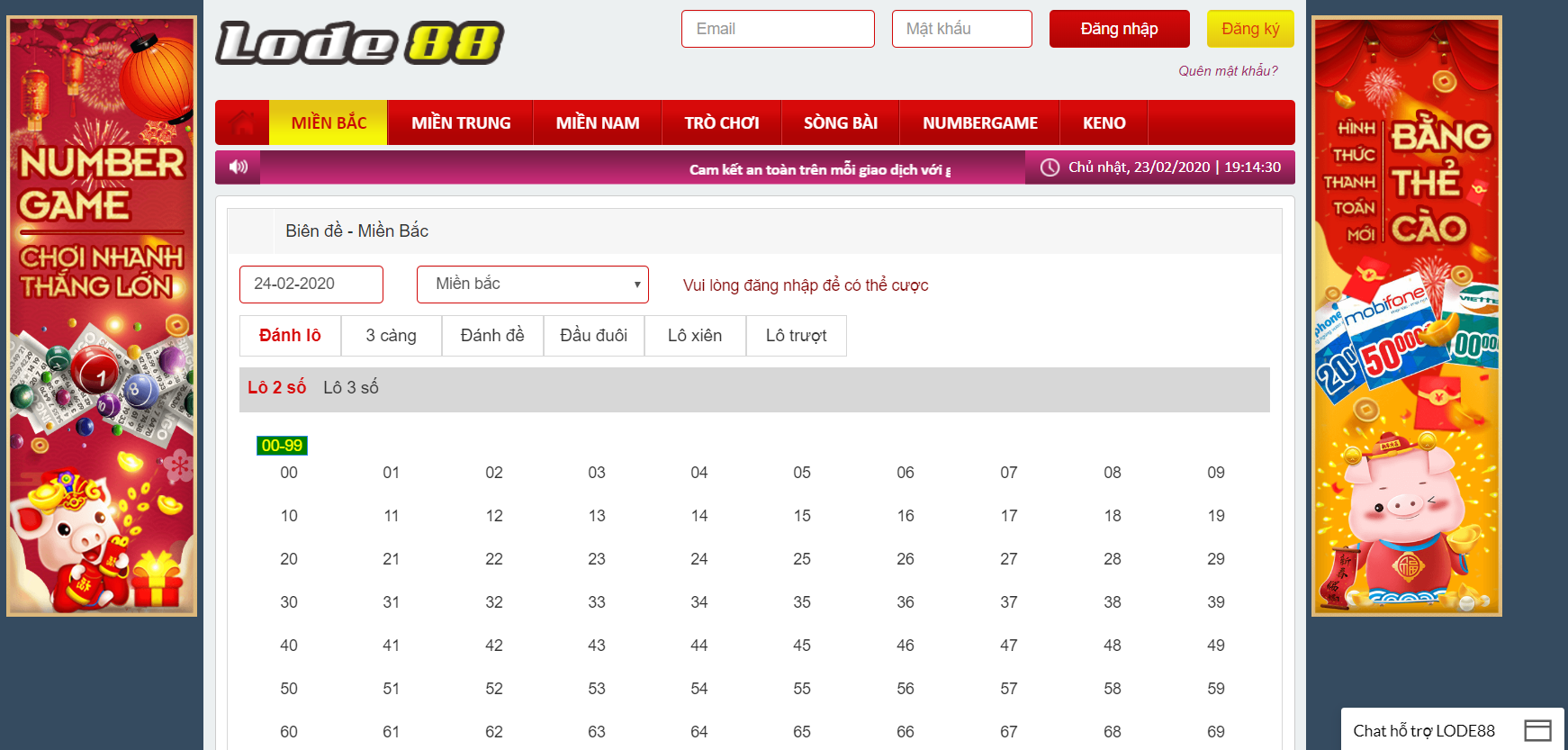This screenshot has width=1568, height=750.
Task: Select the Lô 3 số sub-tab
Action: (351, 388)
